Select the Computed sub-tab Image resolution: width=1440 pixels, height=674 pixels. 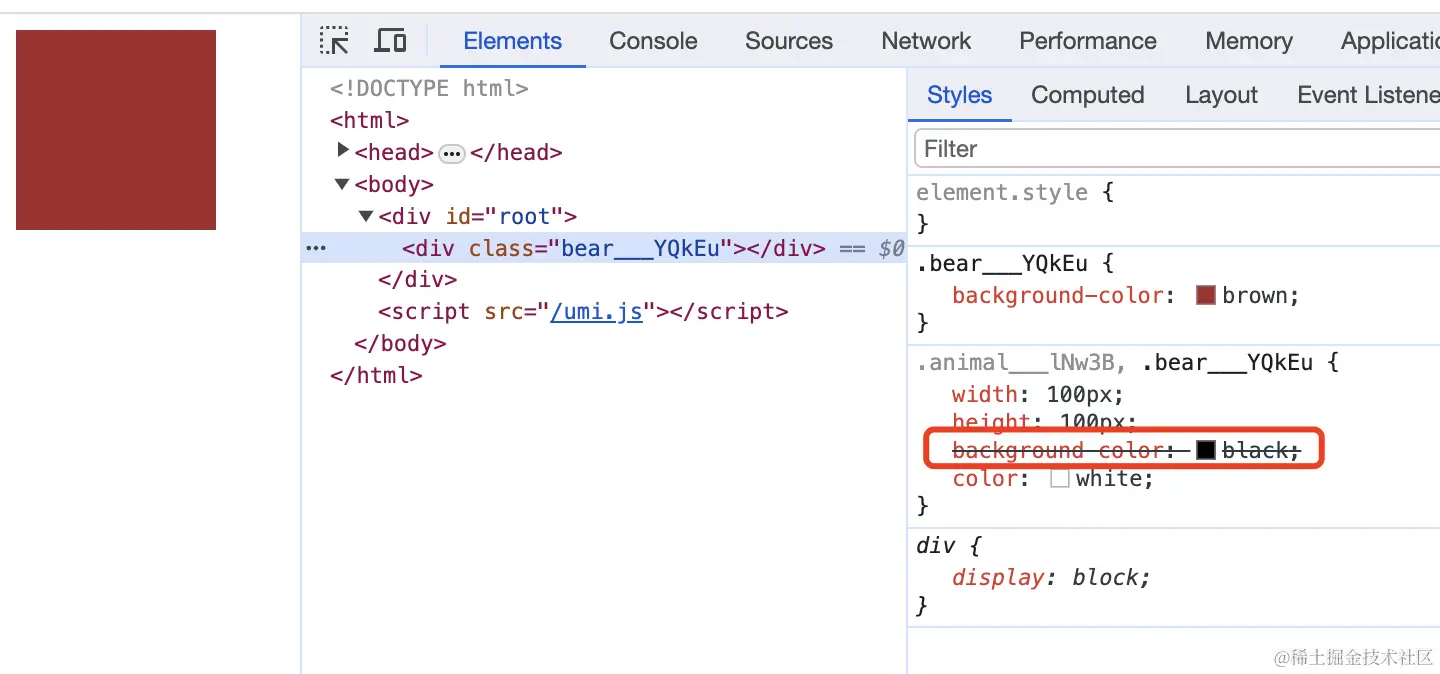point(1088,95)
